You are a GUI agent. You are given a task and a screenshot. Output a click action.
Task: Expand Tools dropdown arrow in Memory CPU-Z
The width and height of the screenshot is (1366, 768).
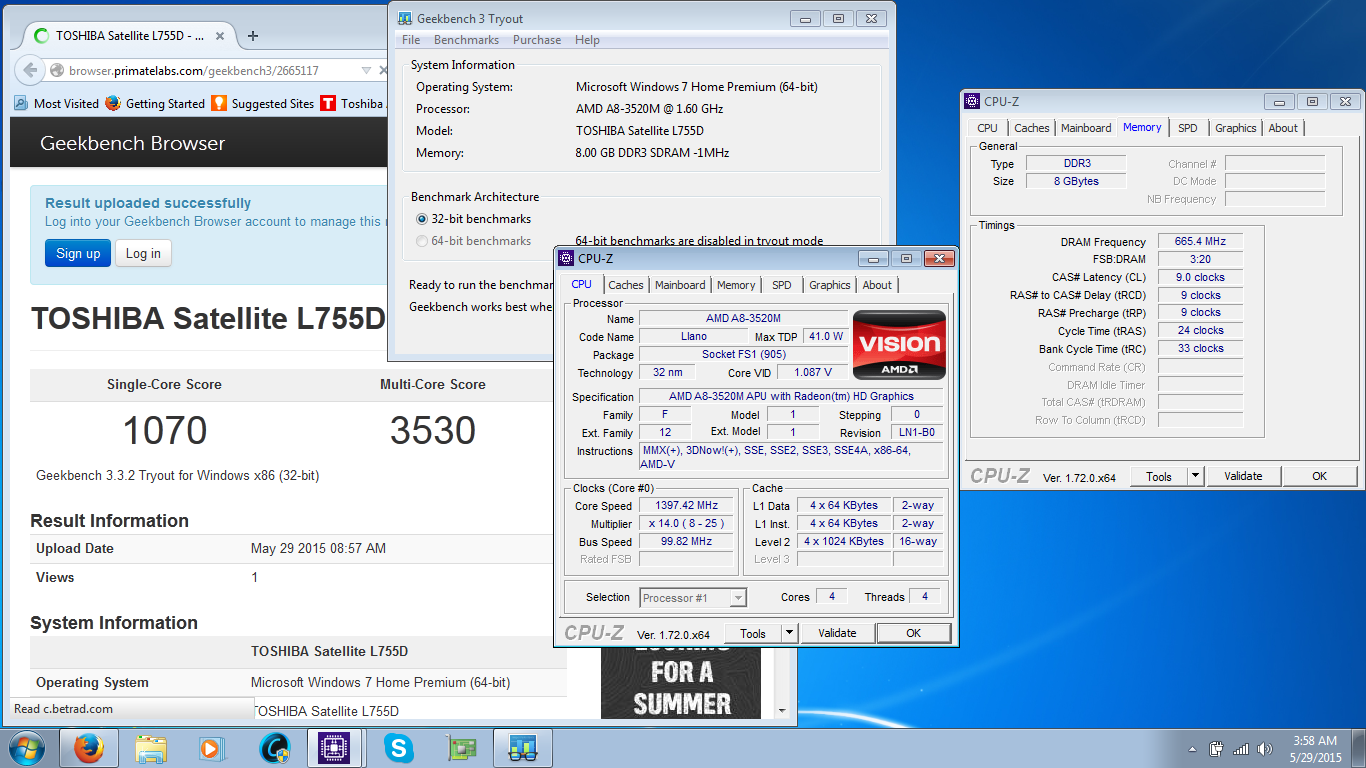[1195, 476]
